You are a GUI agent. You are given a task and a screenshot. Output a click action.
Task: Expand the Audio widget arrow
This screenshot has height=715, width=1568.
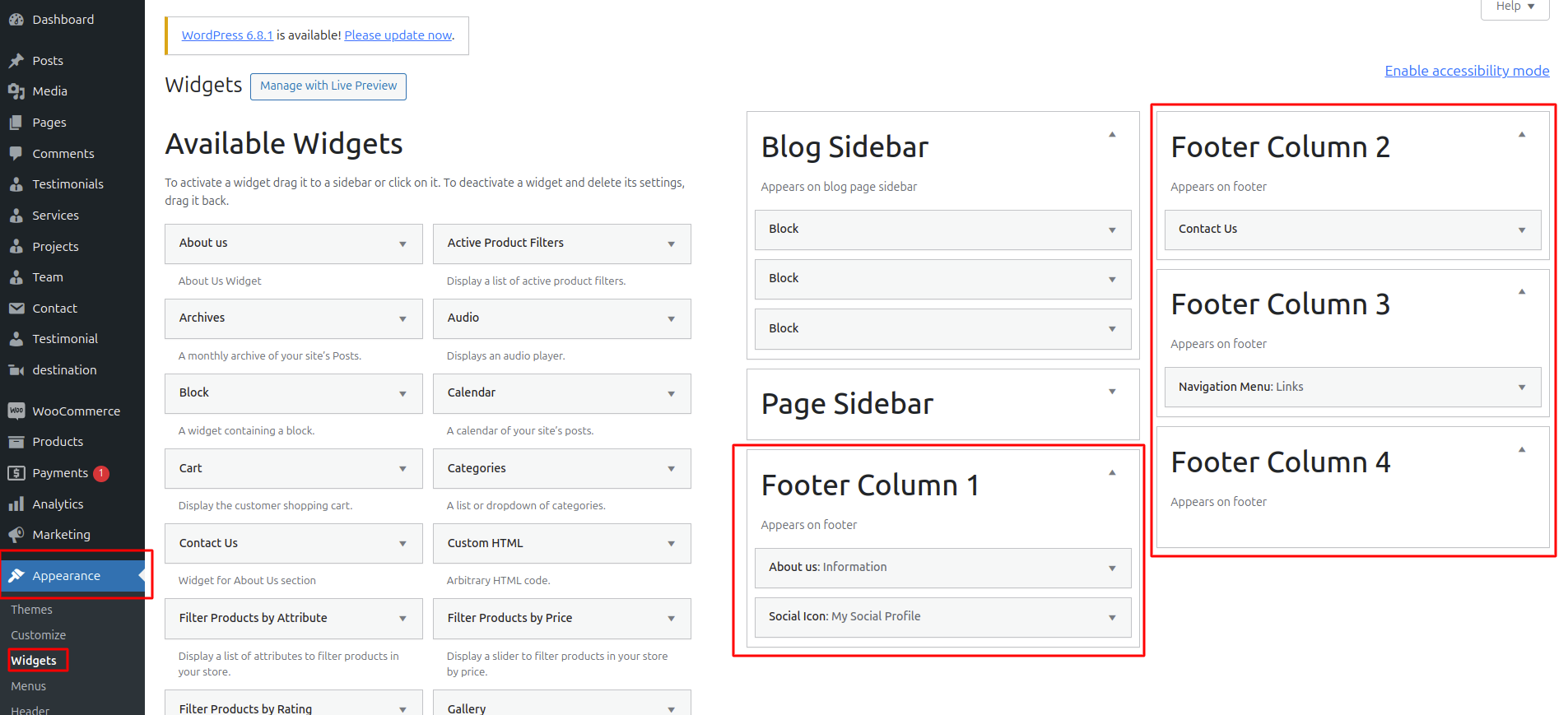pyautogui.click(x=672, y=319)
